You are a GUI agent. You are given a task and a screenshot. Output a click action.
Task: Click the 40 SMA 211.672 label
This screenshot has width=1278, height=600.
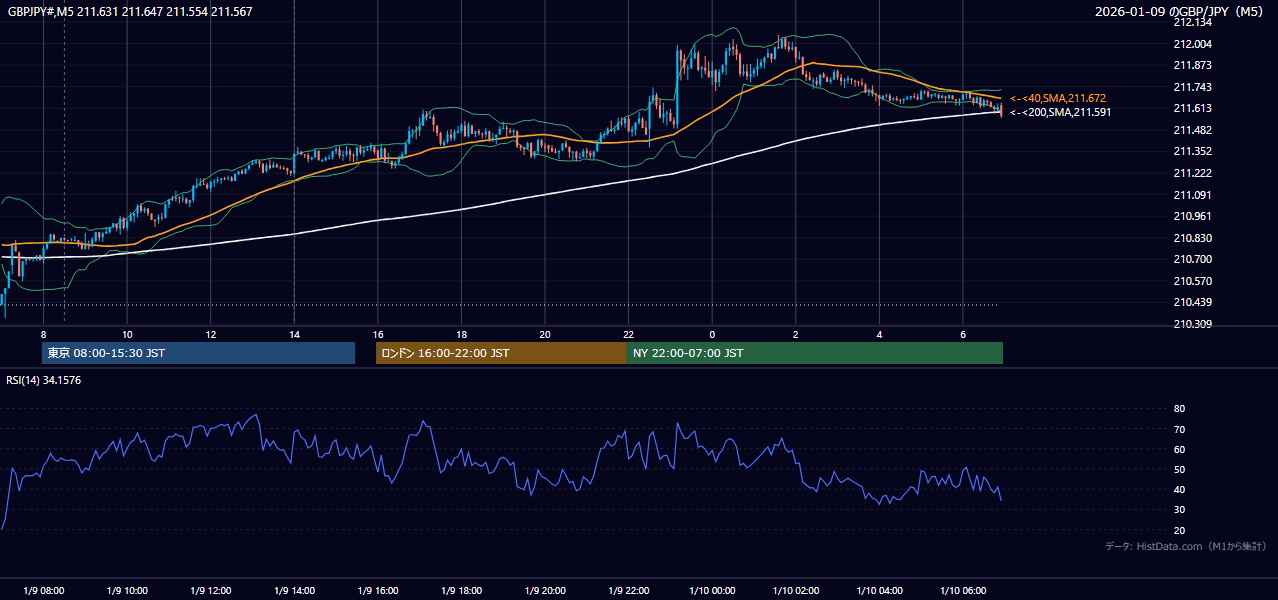(1058, 98)
